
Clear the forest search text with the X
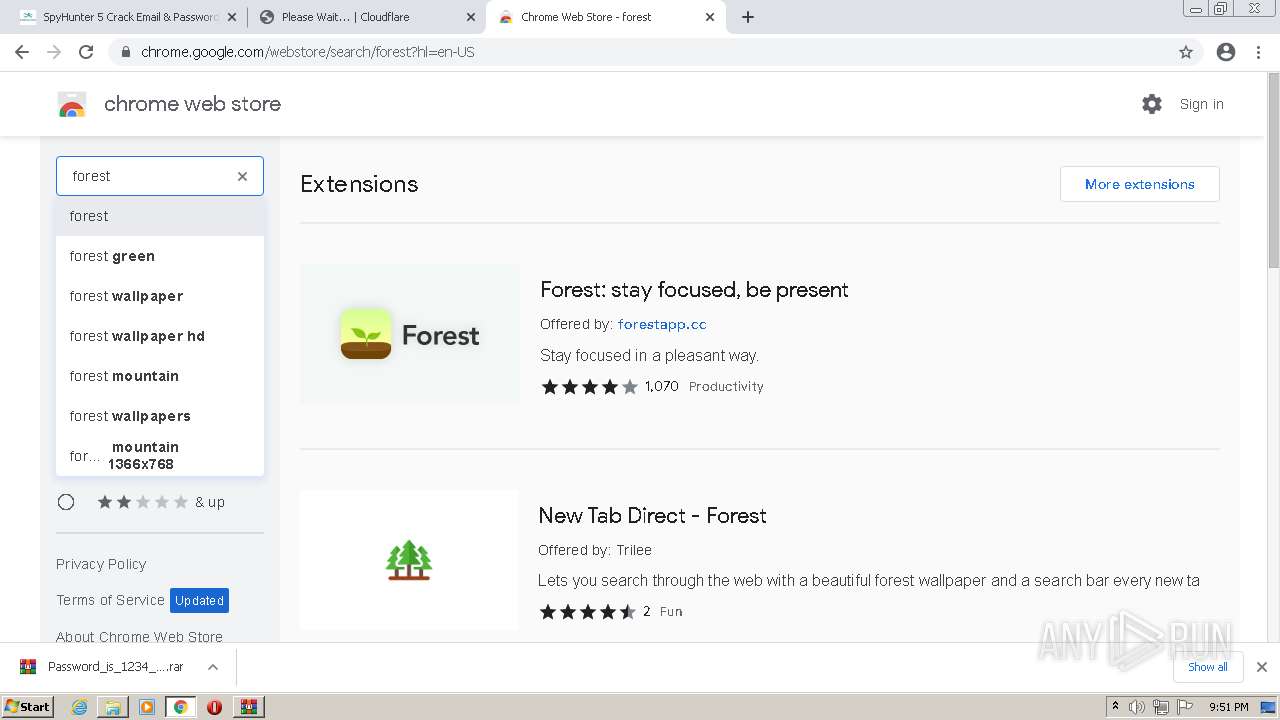click(x=242, y=176)
